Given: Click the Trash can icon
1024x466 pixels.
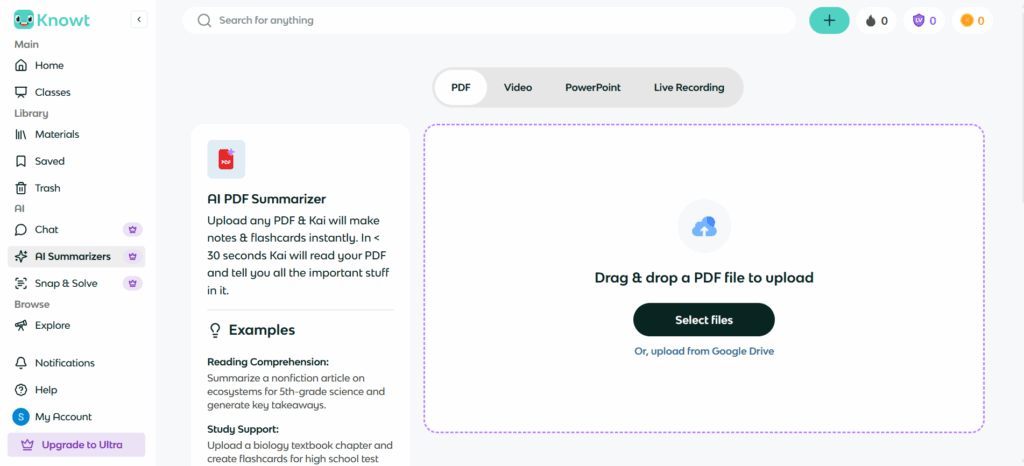Looking at the screenshot, I should [x=22, y=188].
